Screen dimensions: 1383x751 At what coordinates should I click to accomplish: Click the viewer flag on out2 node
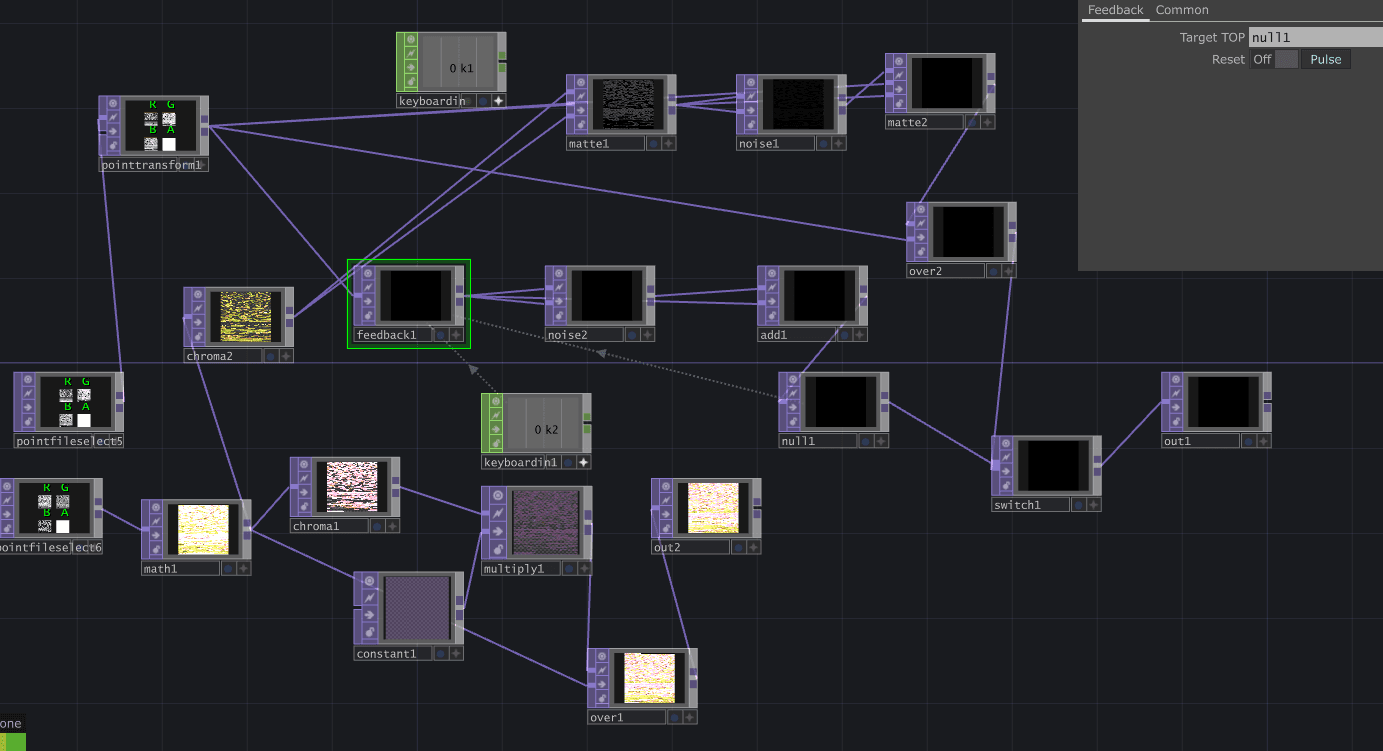pos(667,486)
